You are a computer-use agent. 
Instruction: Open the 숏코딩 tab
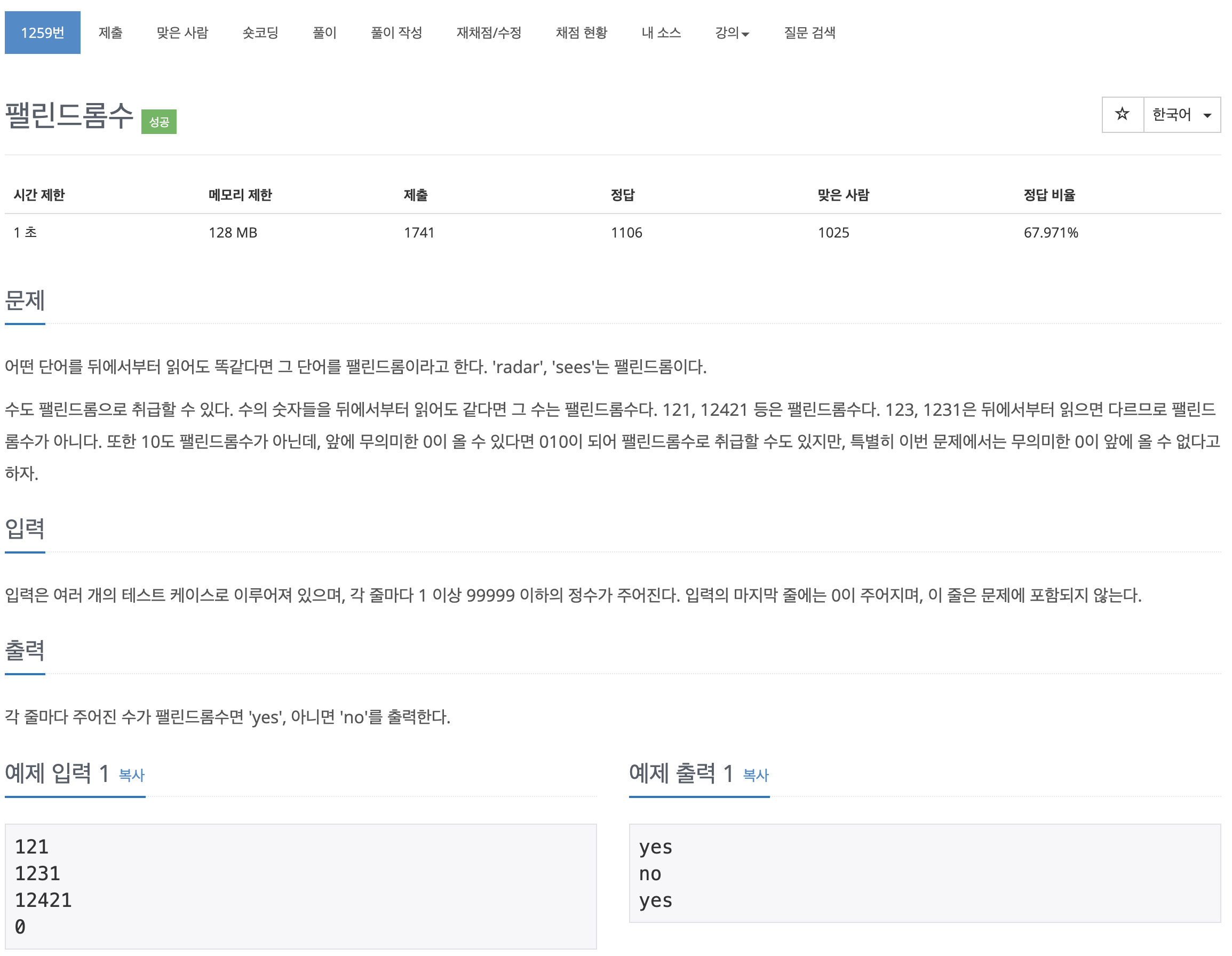tap(260, 33)
